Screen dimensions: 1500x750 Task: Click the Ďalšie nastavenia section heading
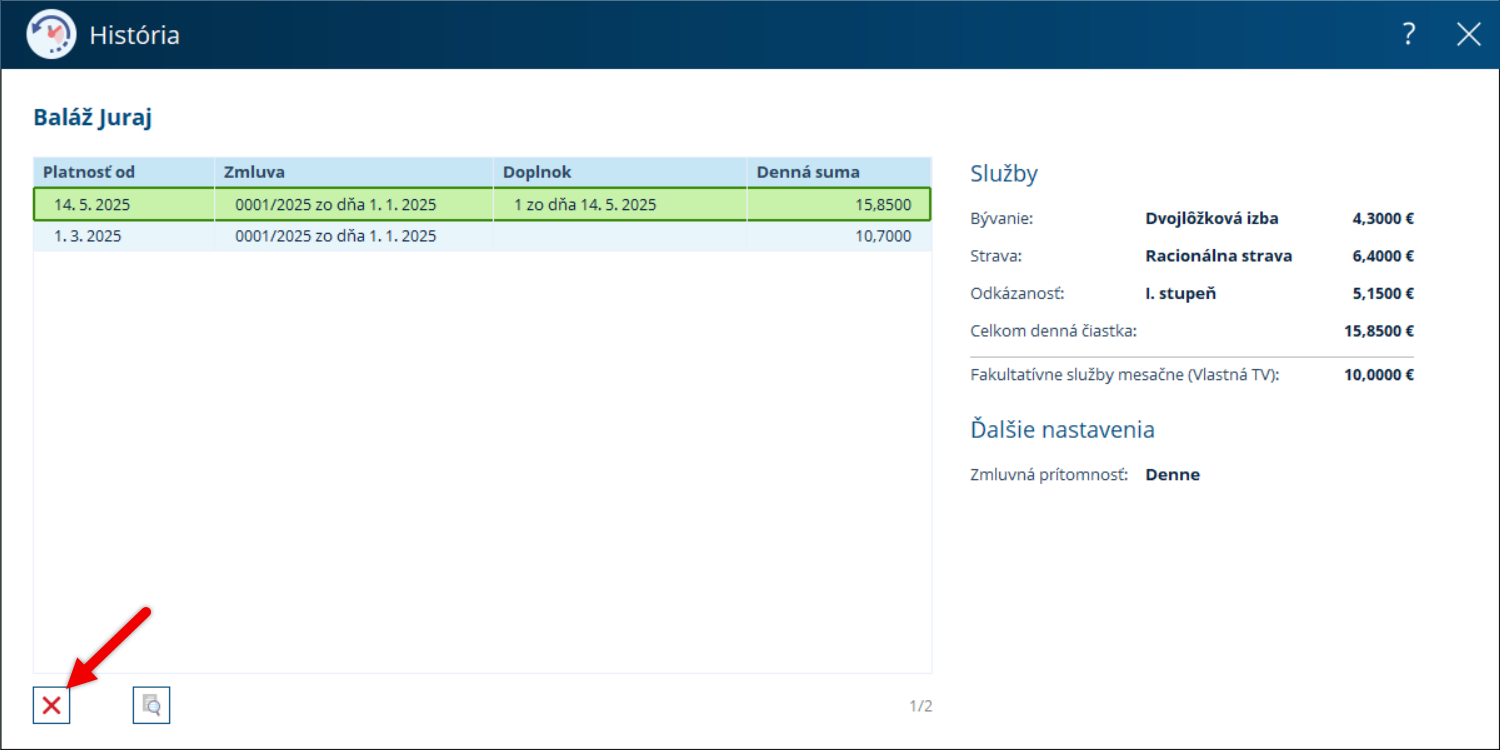pyautogui.click(x=1062, y=430)
